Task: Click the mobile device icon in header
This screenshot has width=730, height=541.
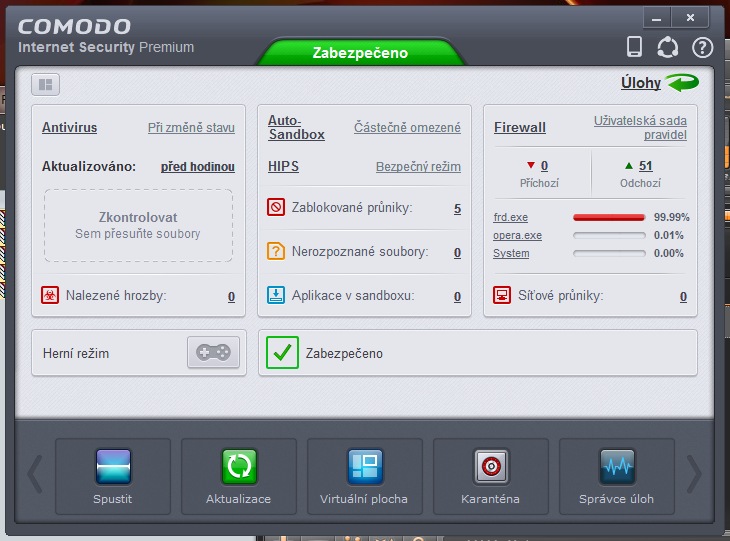Action: coord(634,46)
